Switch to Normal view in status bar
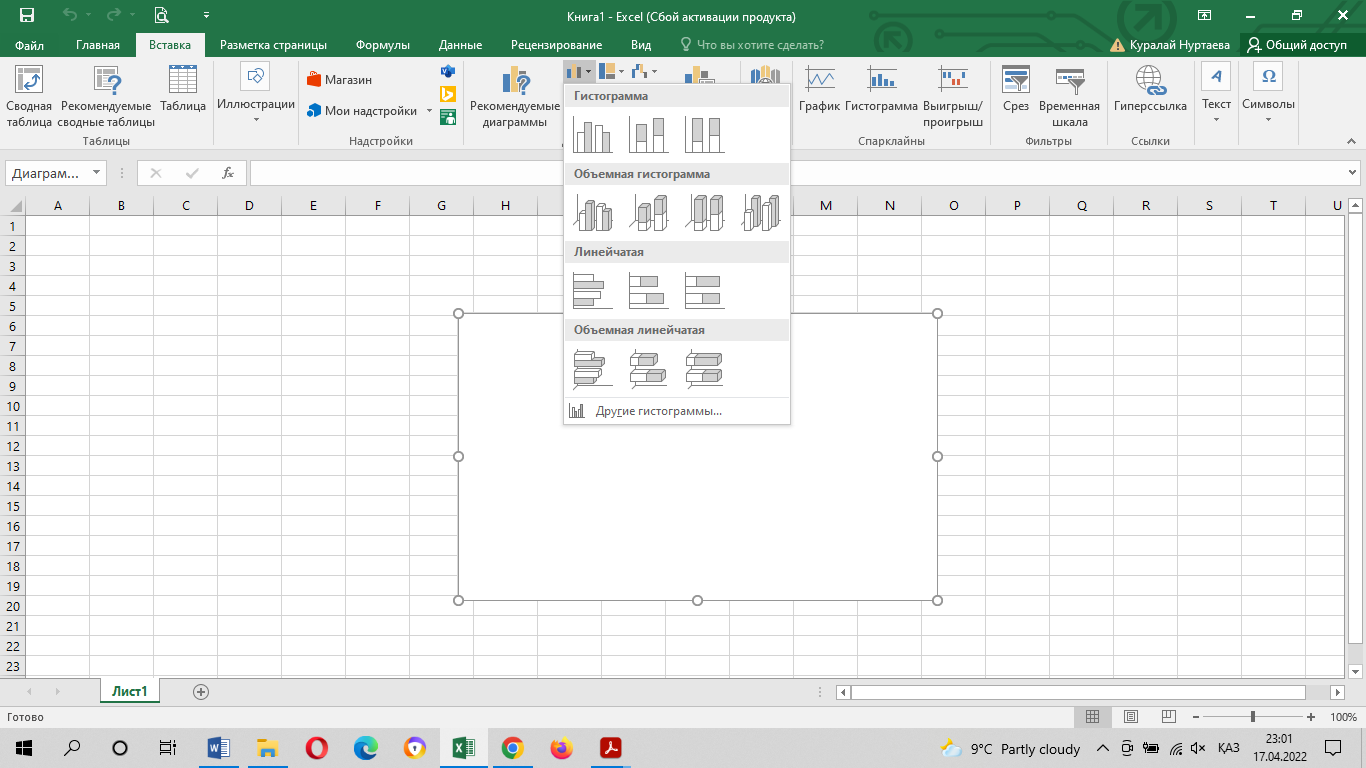Screen dimensions: 1366x768 point(1093,717)
